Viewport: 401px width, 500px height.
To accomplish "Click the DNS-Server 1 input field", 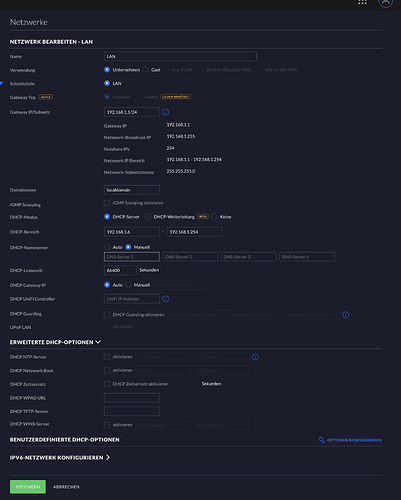I will pos(132,257).
